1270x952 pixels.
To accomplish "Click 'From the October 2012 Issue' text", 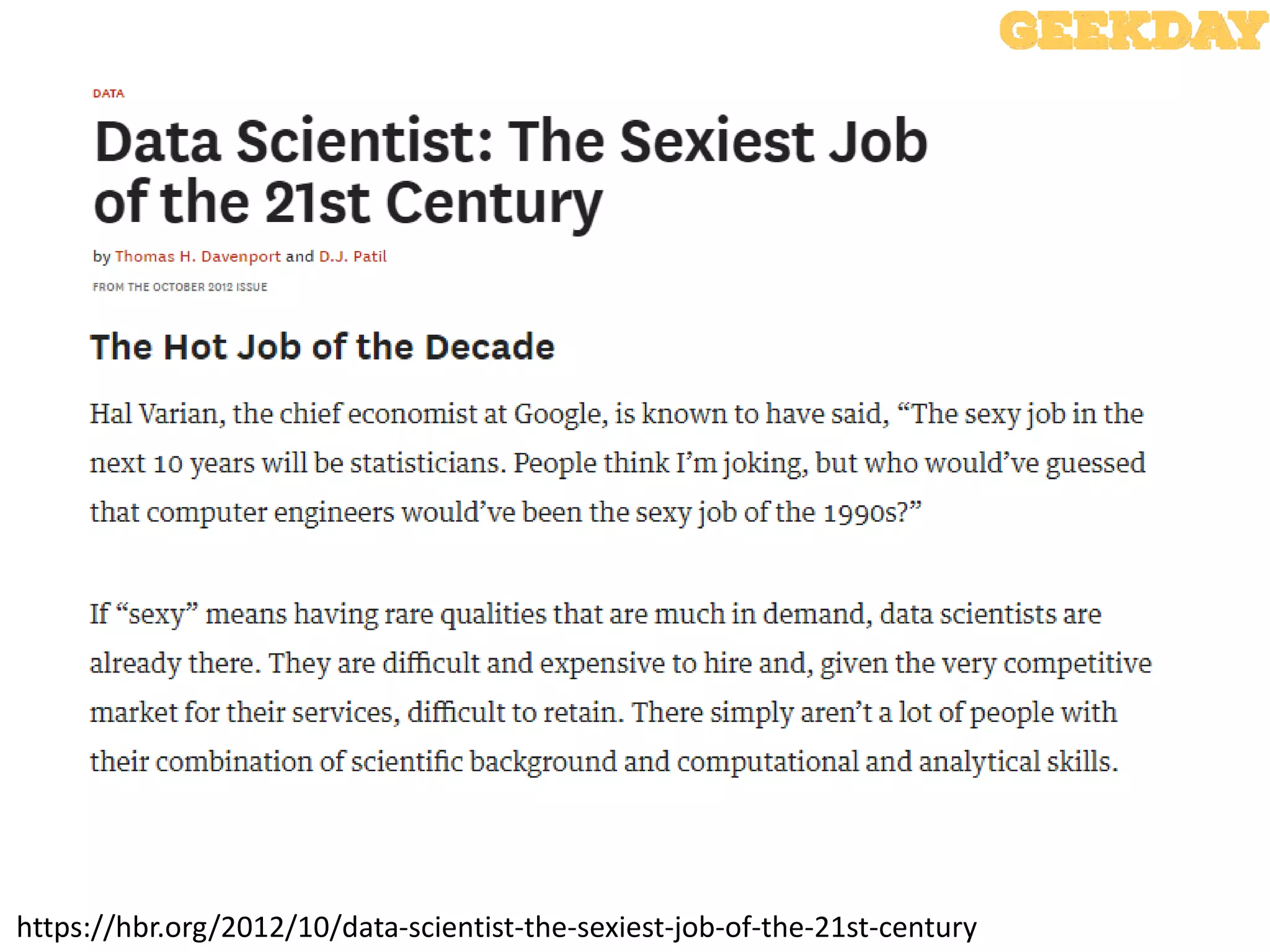I will click(x=180, y=287).
